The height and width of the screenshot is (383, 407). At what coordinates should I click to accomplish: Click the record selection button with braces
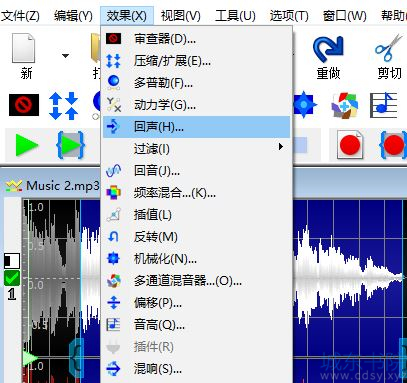(393, 145)
